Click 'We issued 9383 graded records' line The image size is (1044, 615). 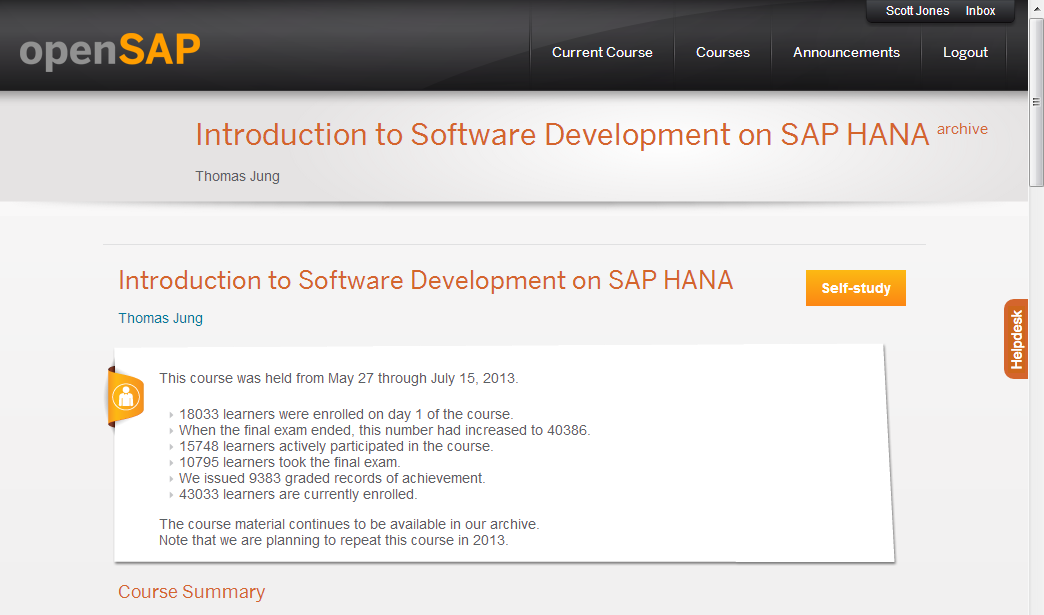click(x=332, y=478)
